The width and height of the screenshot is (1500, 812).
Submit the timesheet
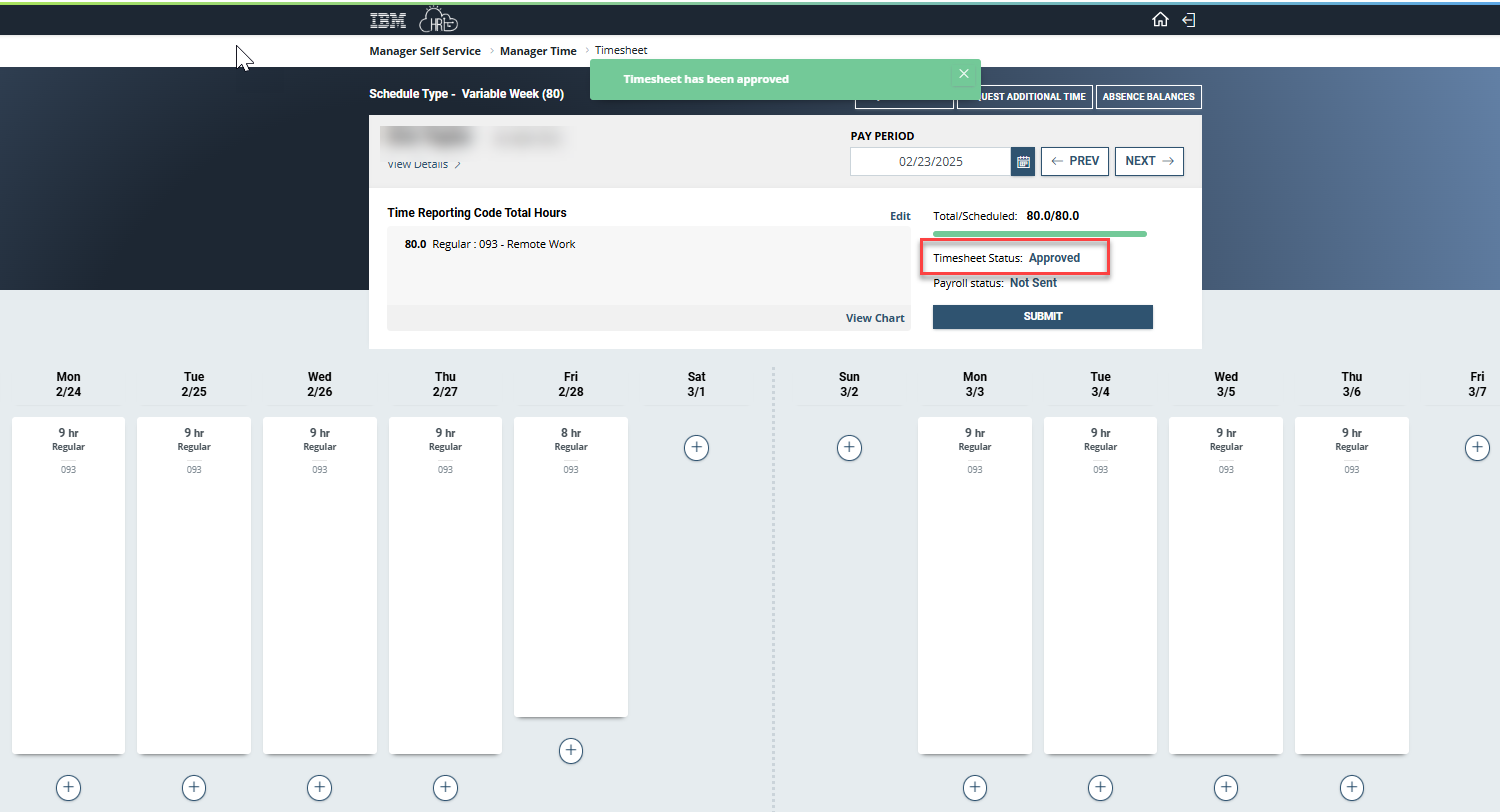click(x=1043, y=316)
